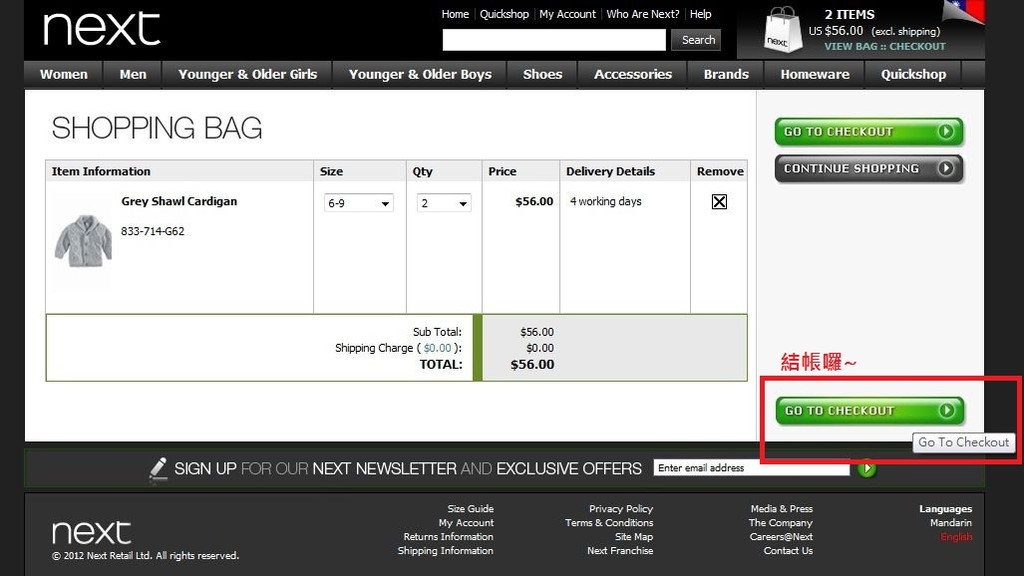The width and height of the screenshot is (1024, 576).
Task: Click the SHOPPING BAG page heading
Action: [157, 128]
